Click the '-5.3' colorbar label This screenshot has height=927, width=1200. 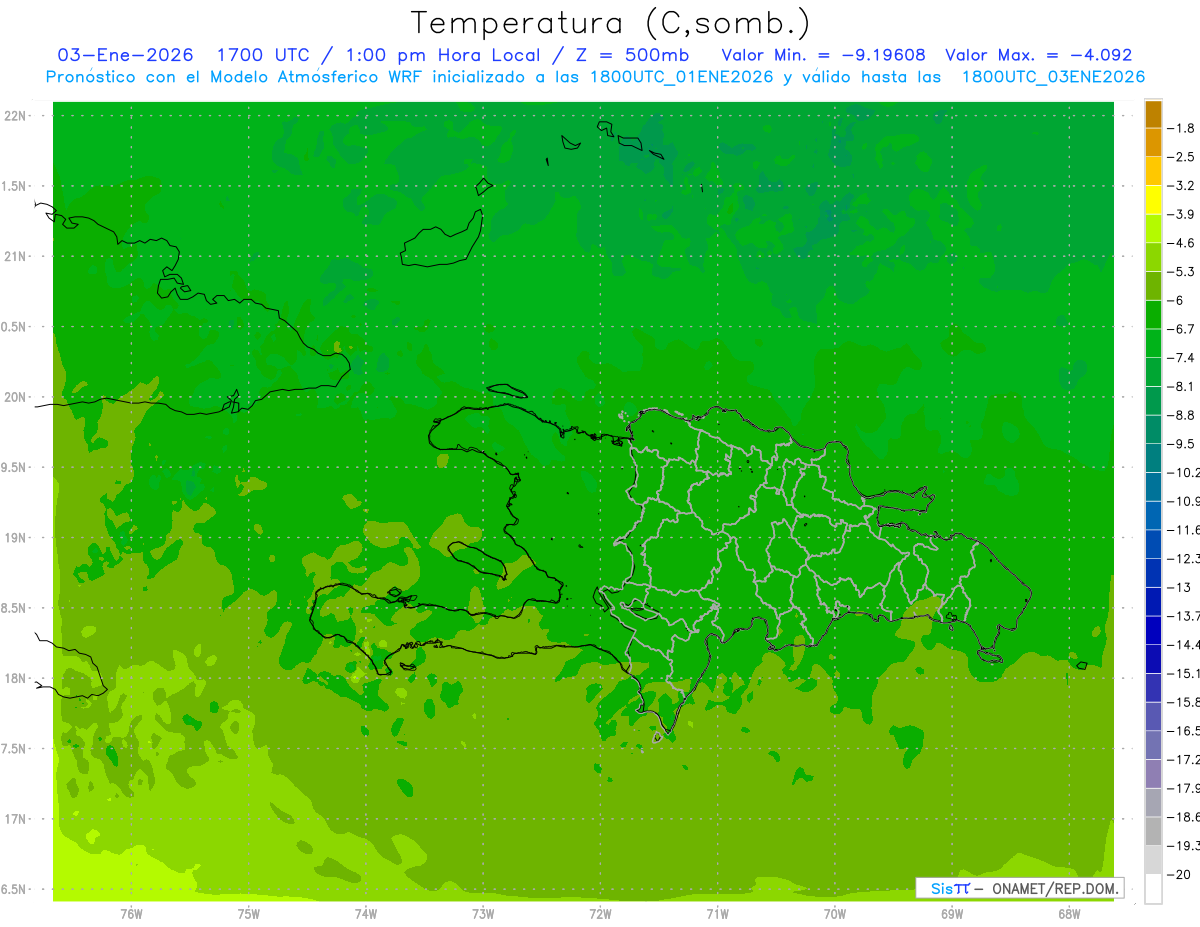click(x=1182, y=272)
